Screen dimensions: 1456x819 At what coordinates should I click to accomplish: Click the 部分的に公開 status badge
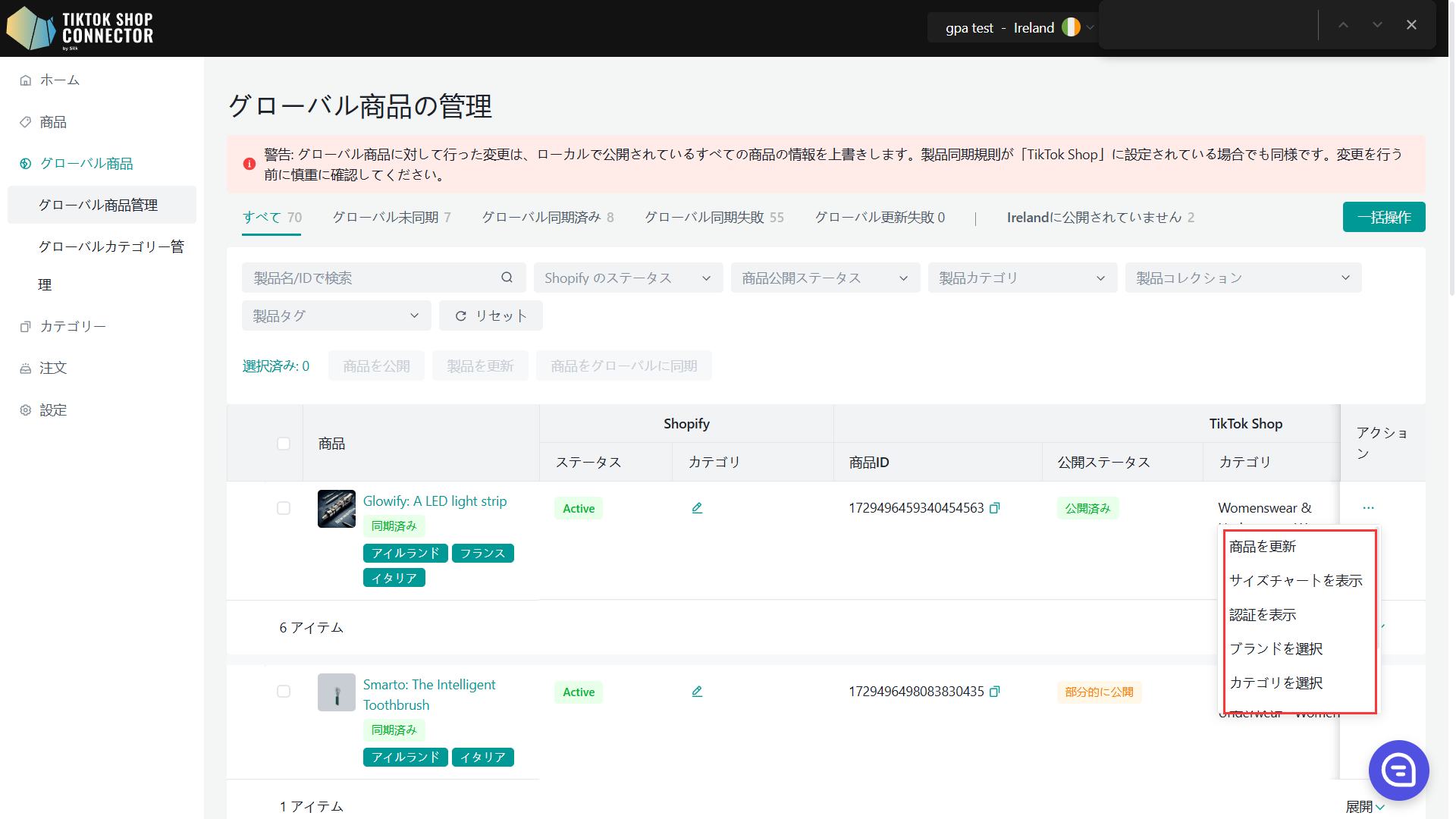point(1099,692)
